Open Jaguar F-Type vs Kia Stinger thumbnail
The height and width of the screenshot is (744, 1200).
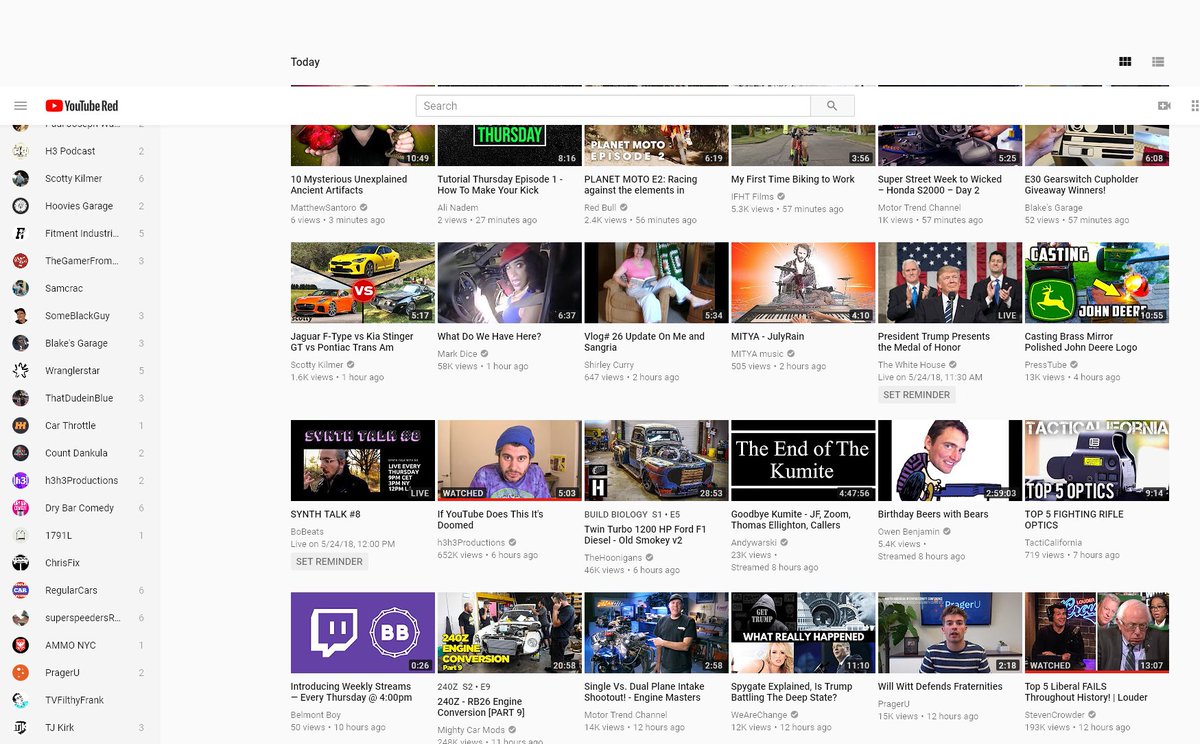click(363, 283)
